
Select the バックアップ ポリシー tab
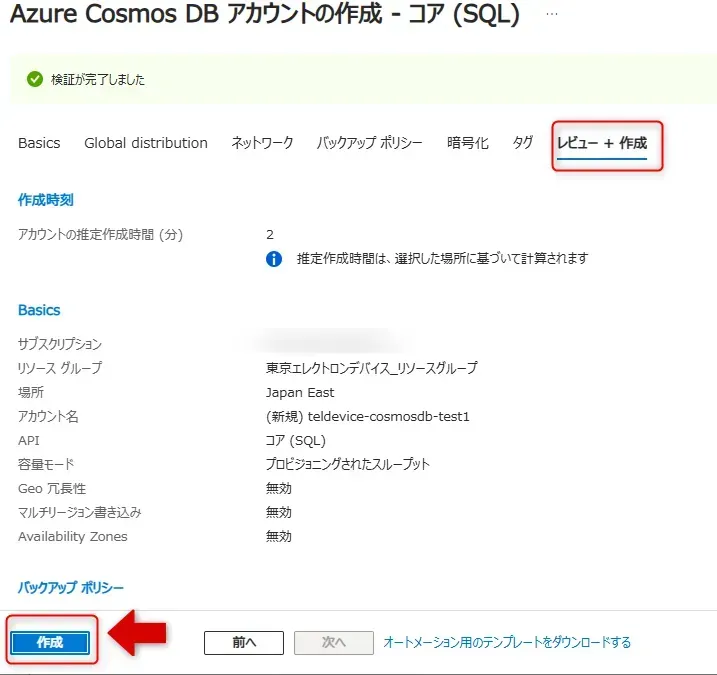pos(370,143)
